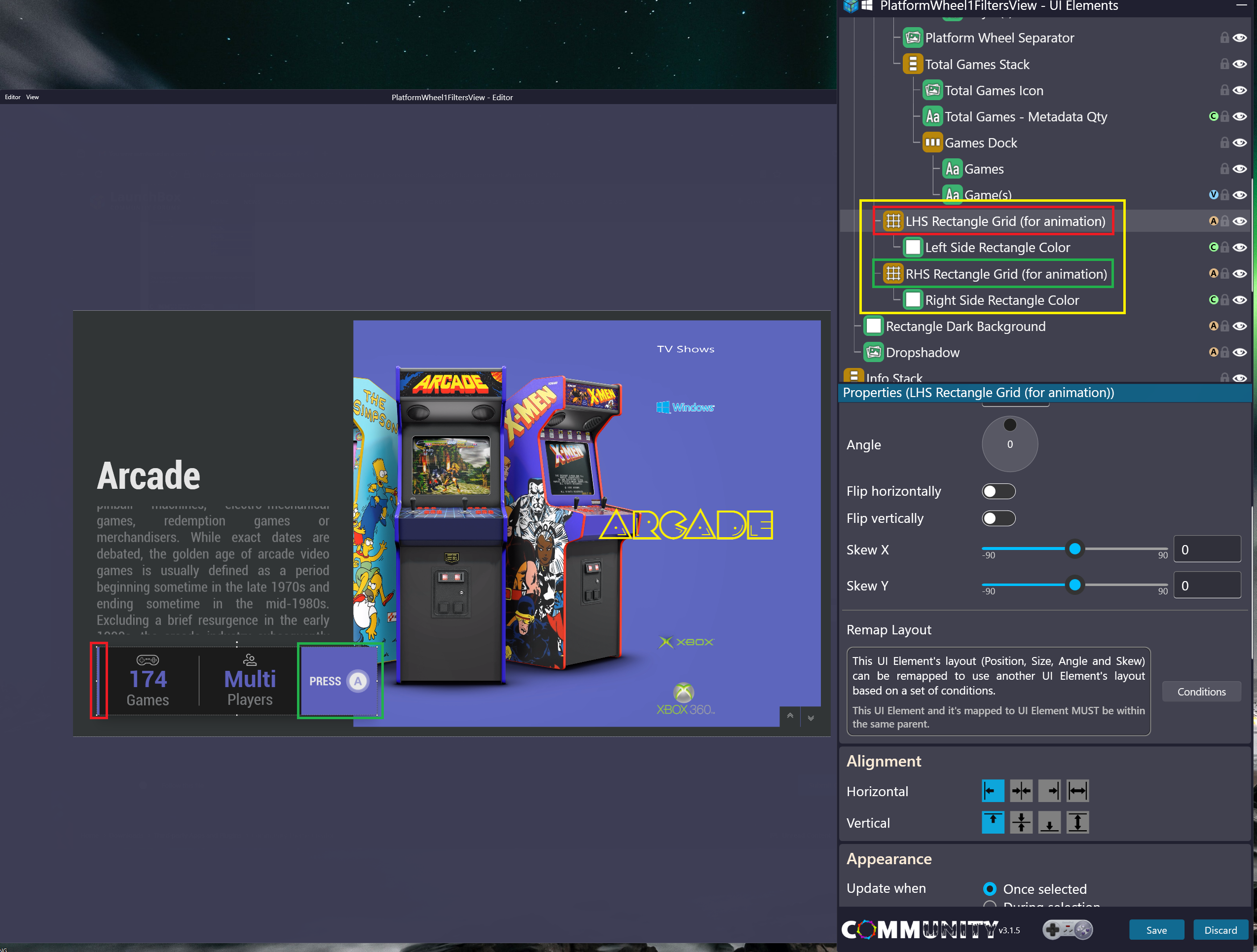This screenshot has height=952, width=1257.
Task: Toggle lock on Games Dock
Action: tap(1224, 143)
